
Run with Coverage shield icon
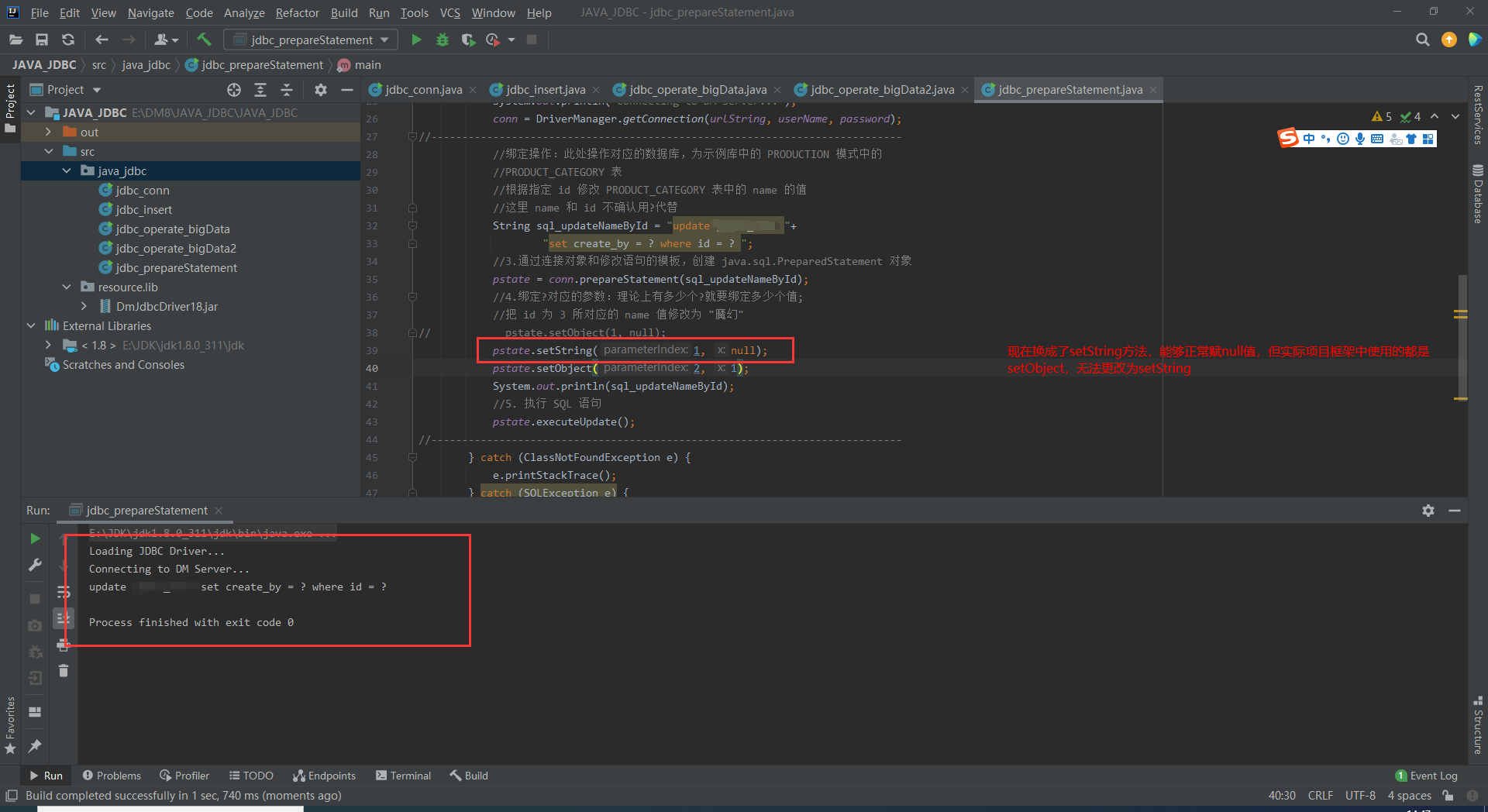pyautogui.click(x=468, y=40)
